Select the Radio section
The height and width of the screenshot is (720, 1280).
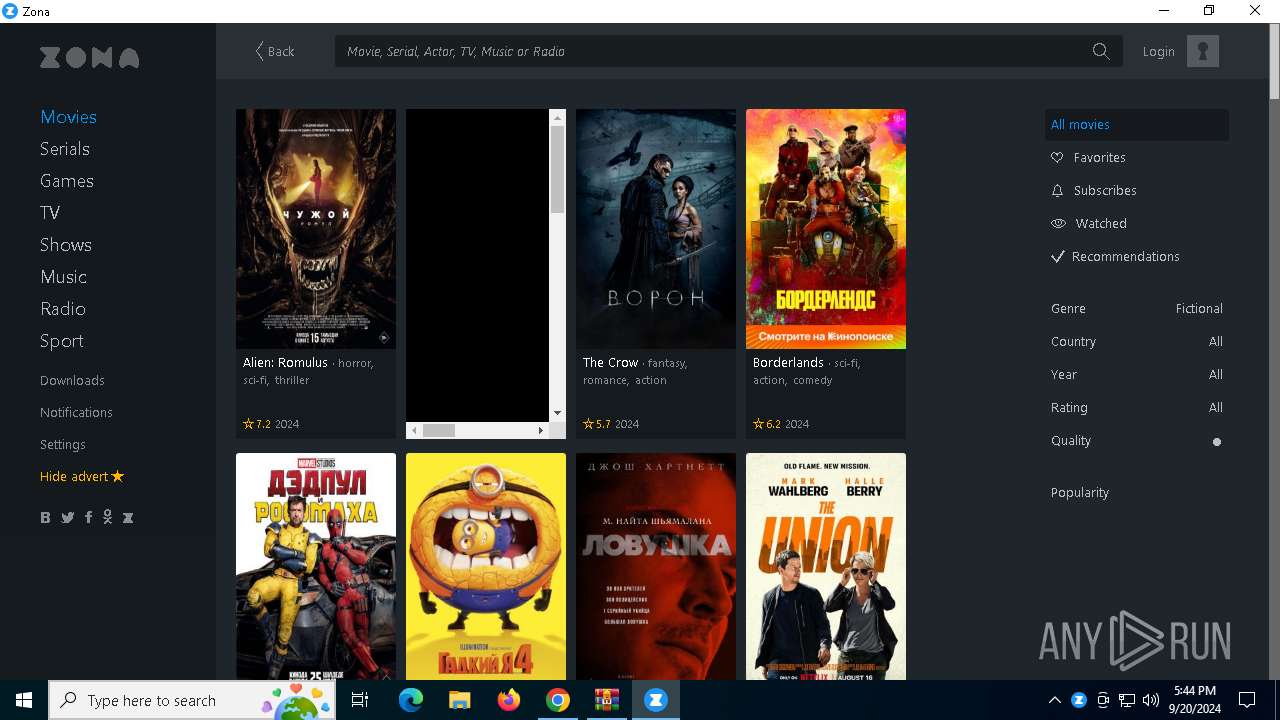pos(63,309)
